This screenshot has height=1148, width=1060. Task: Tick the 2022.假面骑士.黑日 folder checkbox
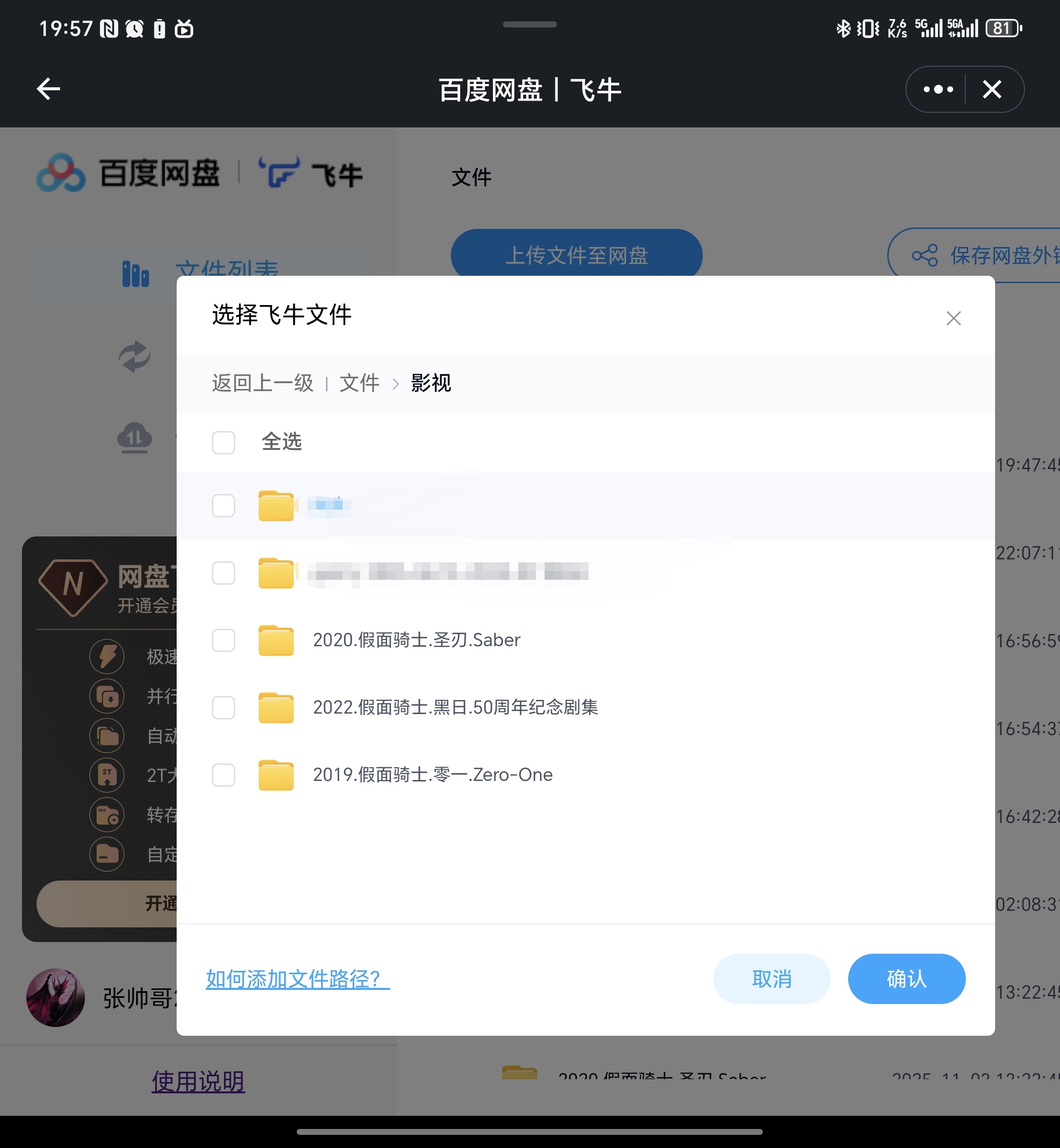click(x=224, y=708)
